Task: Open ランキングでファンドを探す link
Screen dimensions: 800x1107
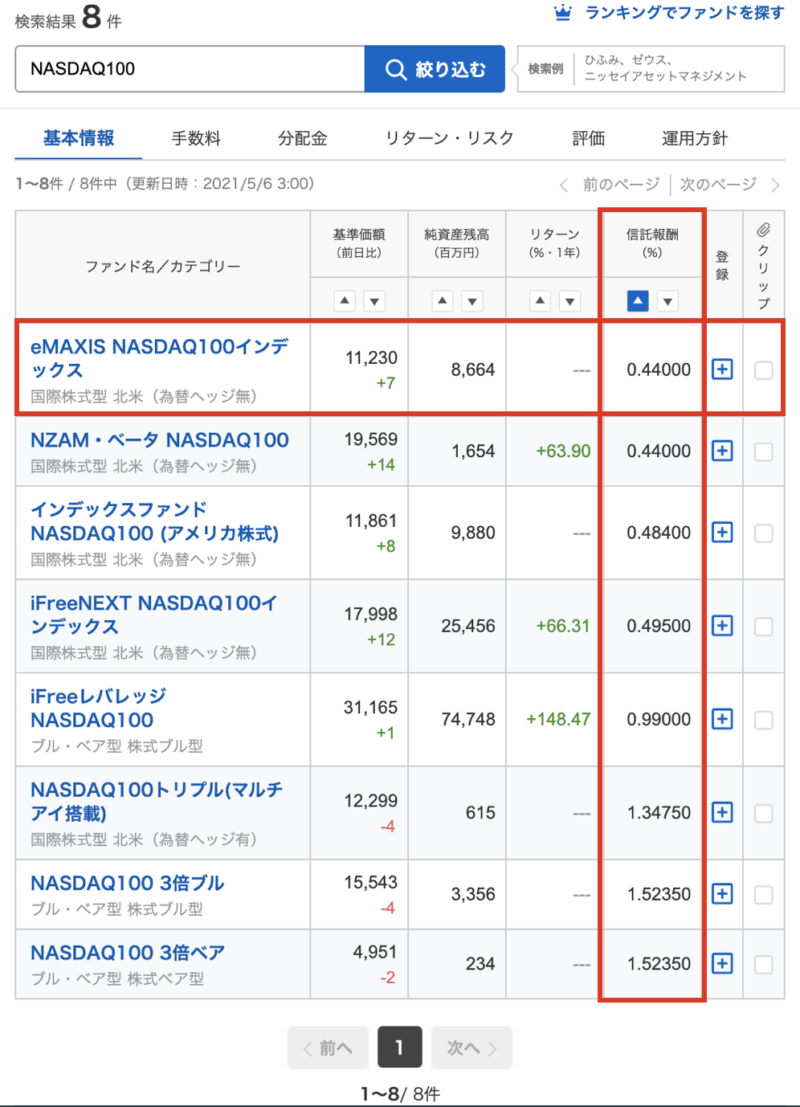Action: click(684, 13)
